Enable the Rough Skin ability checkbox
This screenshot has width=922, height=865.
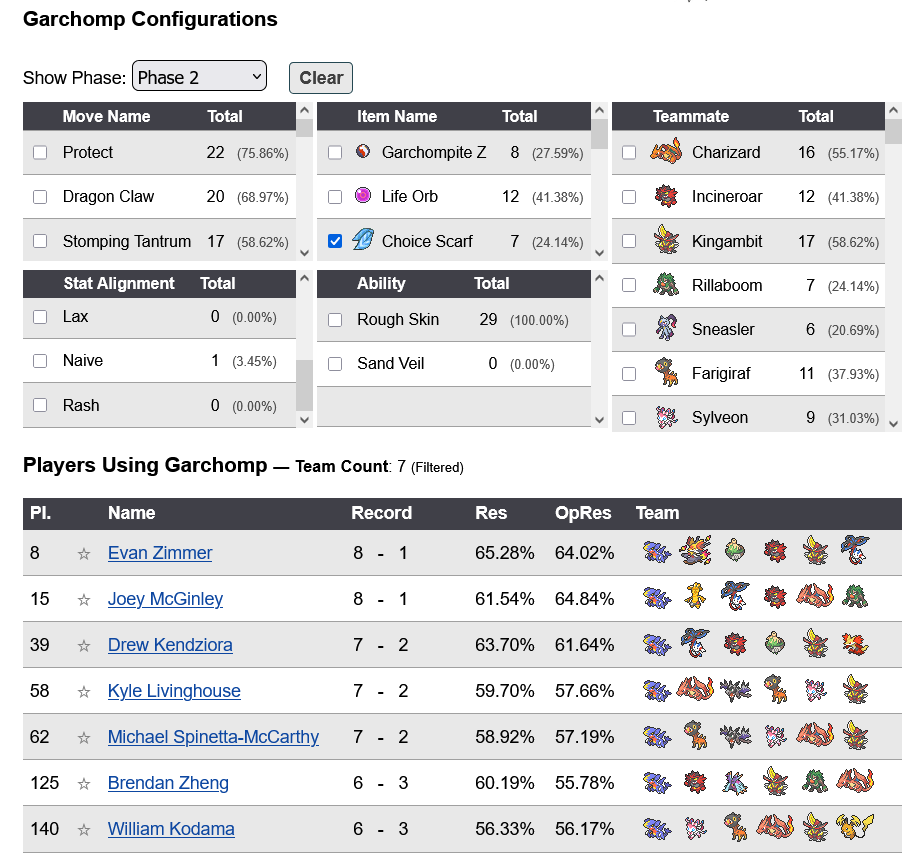click(x=335, y=319)
